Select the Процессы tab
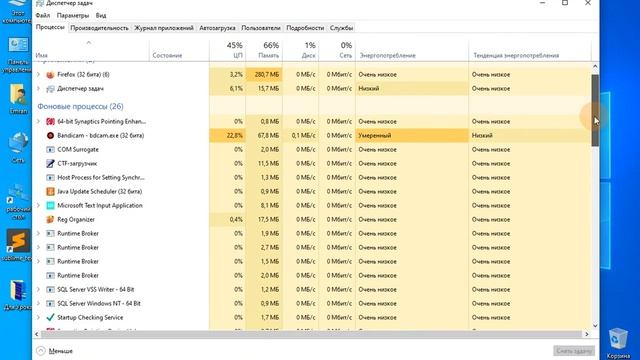Screen dimensions: 640x360 point(50,27)
